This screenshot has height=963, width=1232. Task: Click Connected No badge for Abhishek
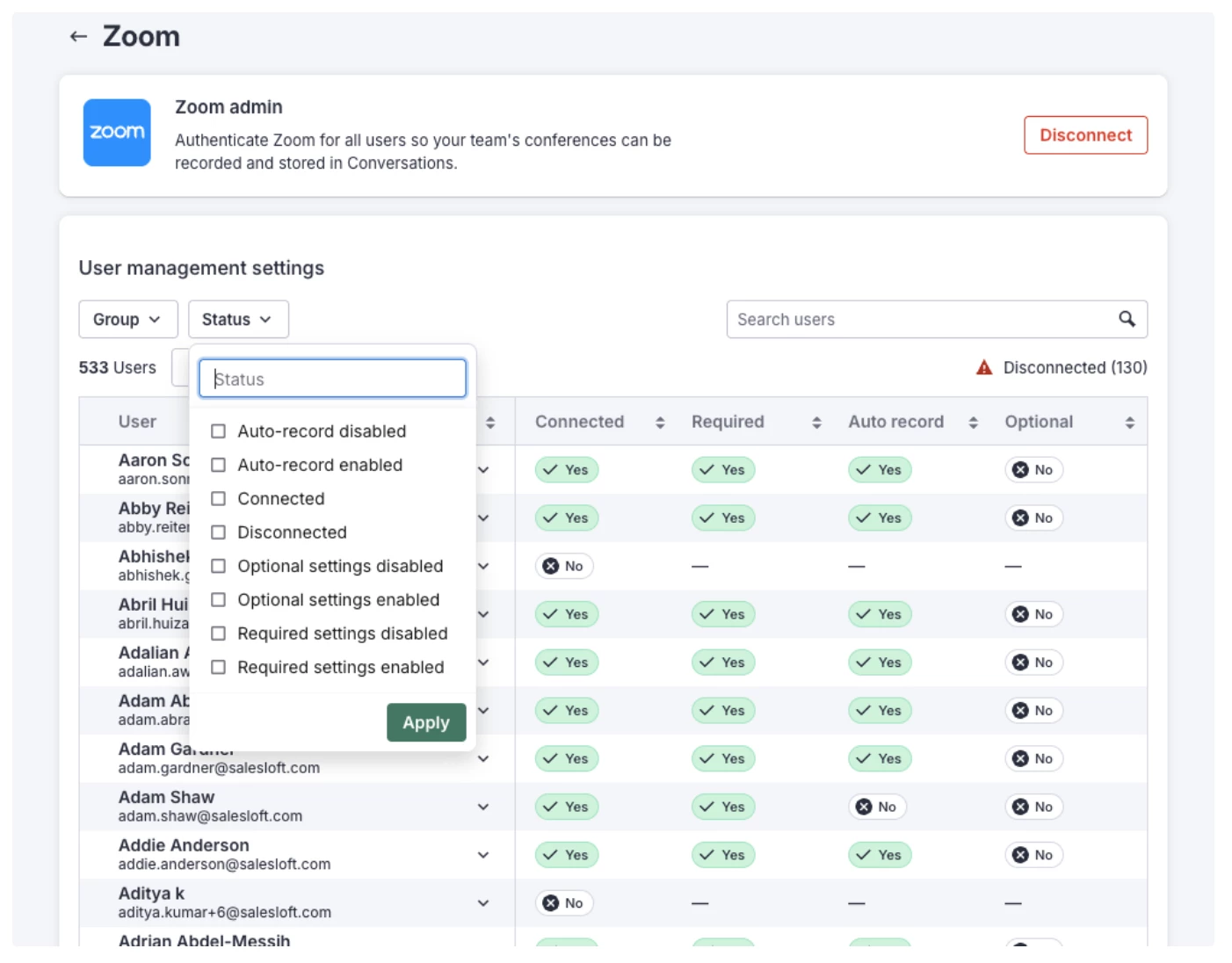[564, 566]
